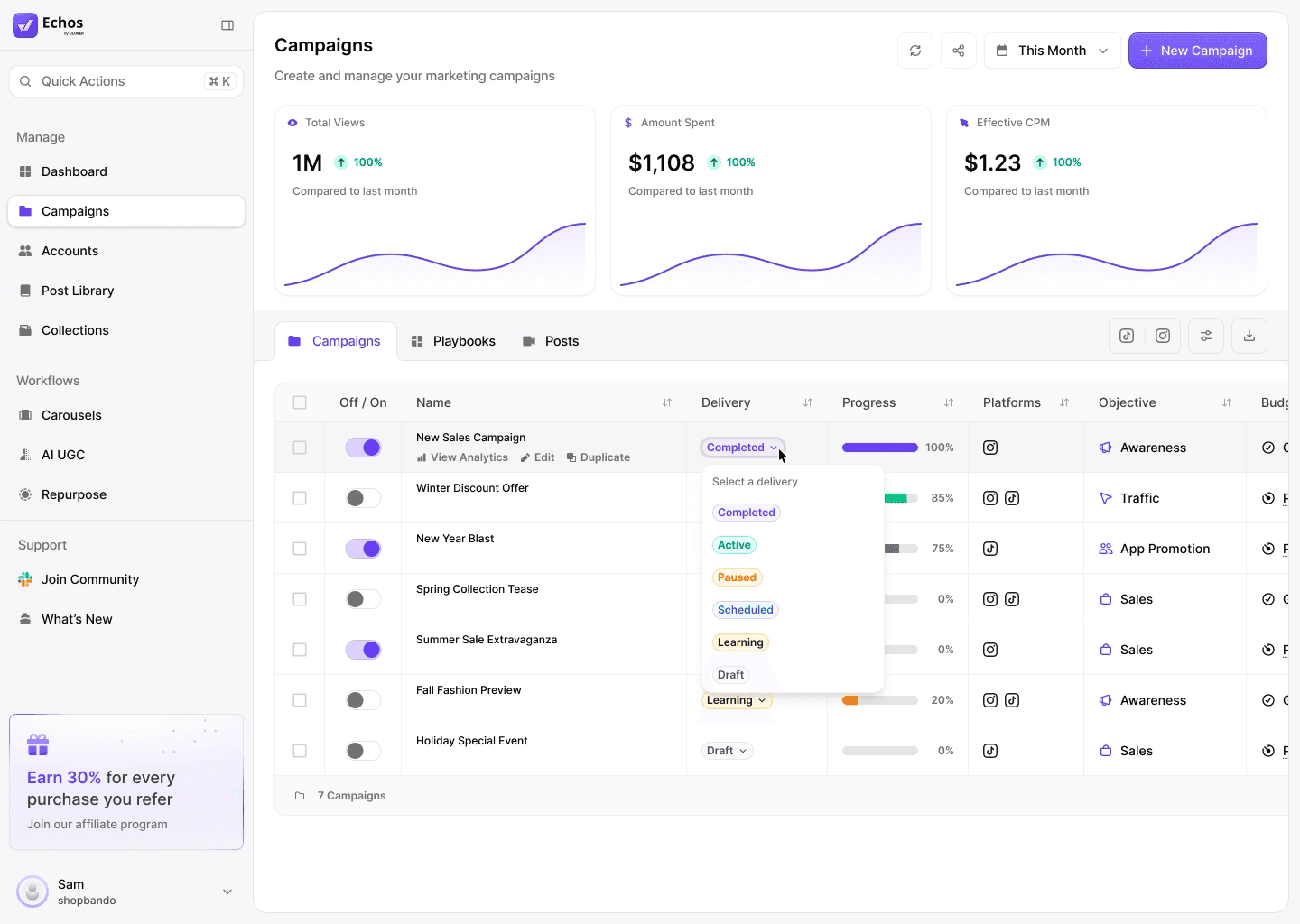
Task: Expand the Draft delivery dropdown for Holiday Special Event
Action: [727, 750]
